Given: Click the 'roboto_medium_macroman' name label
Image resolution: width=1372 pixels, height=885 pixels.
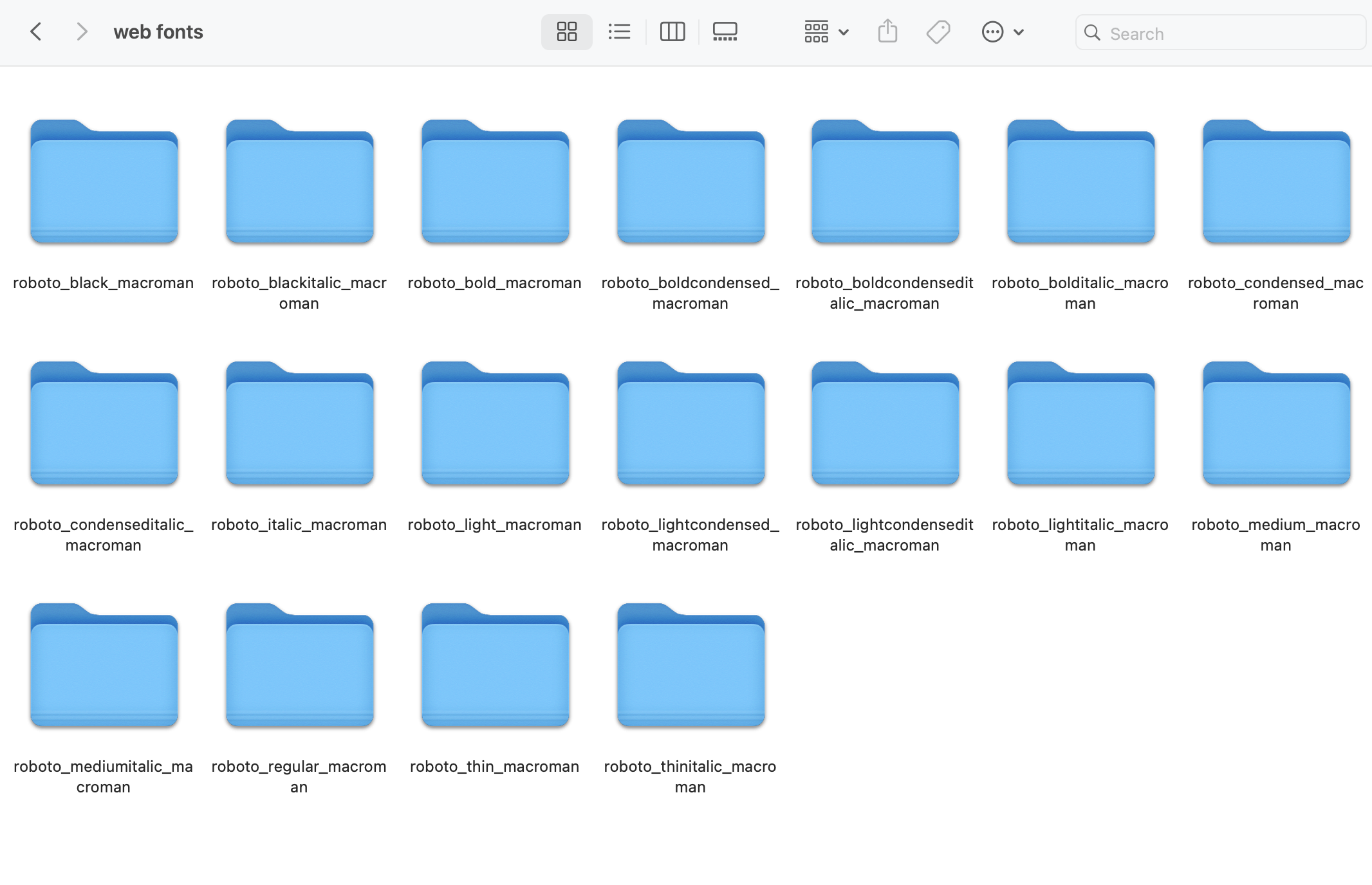Looking at the screenshot, I should point(1275,535).
